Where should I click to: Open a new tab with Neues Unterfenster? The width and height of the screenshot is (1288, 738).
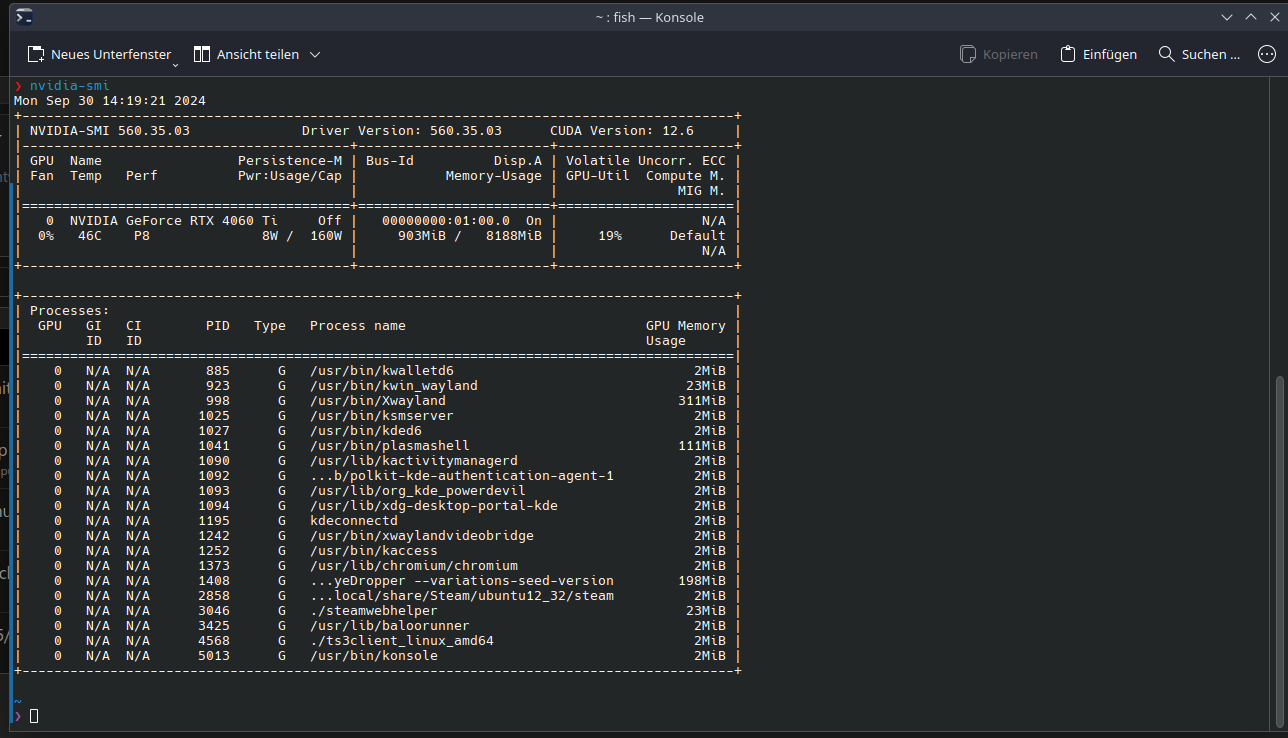(x=98, y=54)
